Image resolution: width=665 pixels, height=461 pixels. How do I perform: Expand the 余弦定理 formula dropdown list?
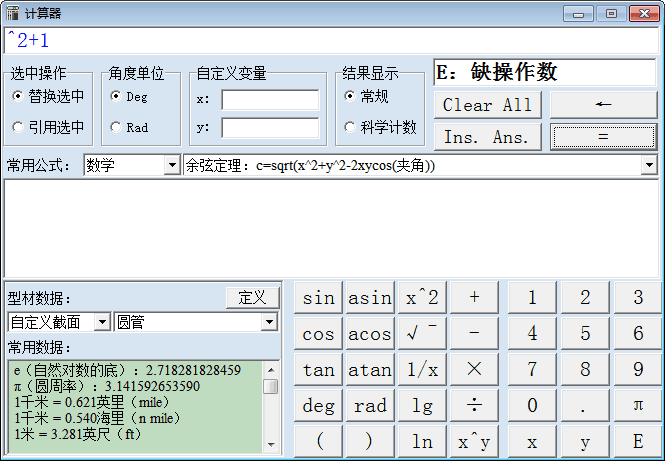pyautogui.click(x=648, y=165)
